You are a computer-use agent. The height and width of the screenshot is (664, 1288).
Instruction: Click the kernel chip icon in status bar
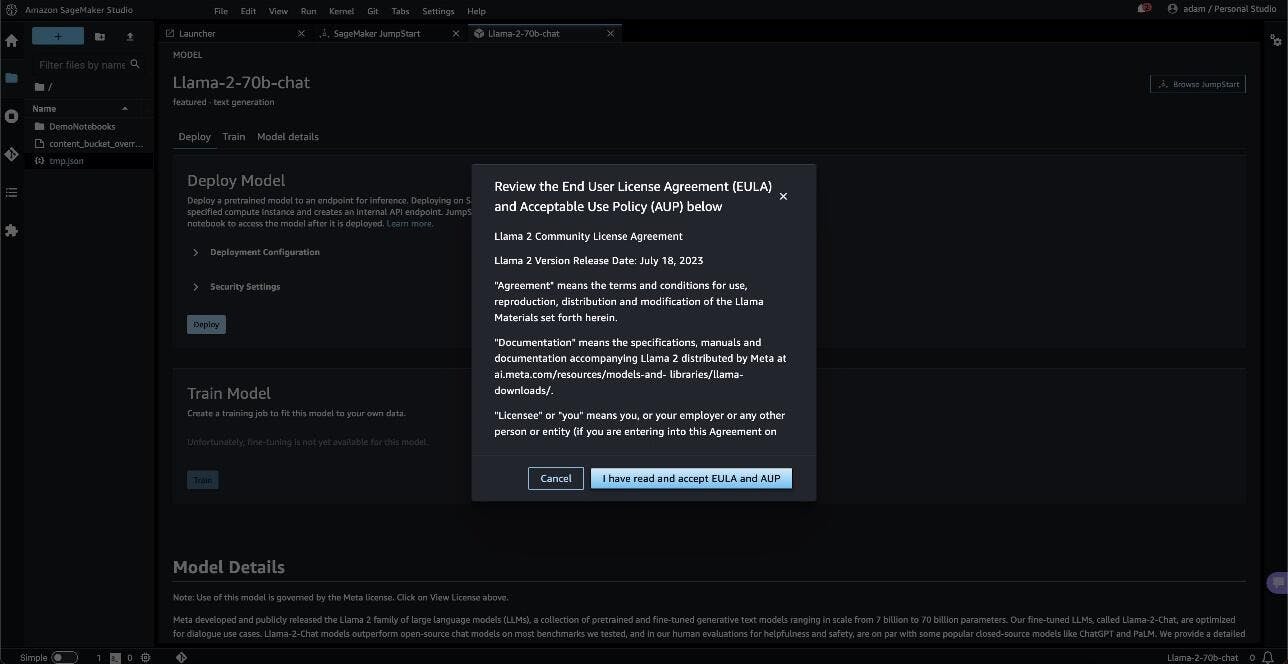click(x=146, y=658)
